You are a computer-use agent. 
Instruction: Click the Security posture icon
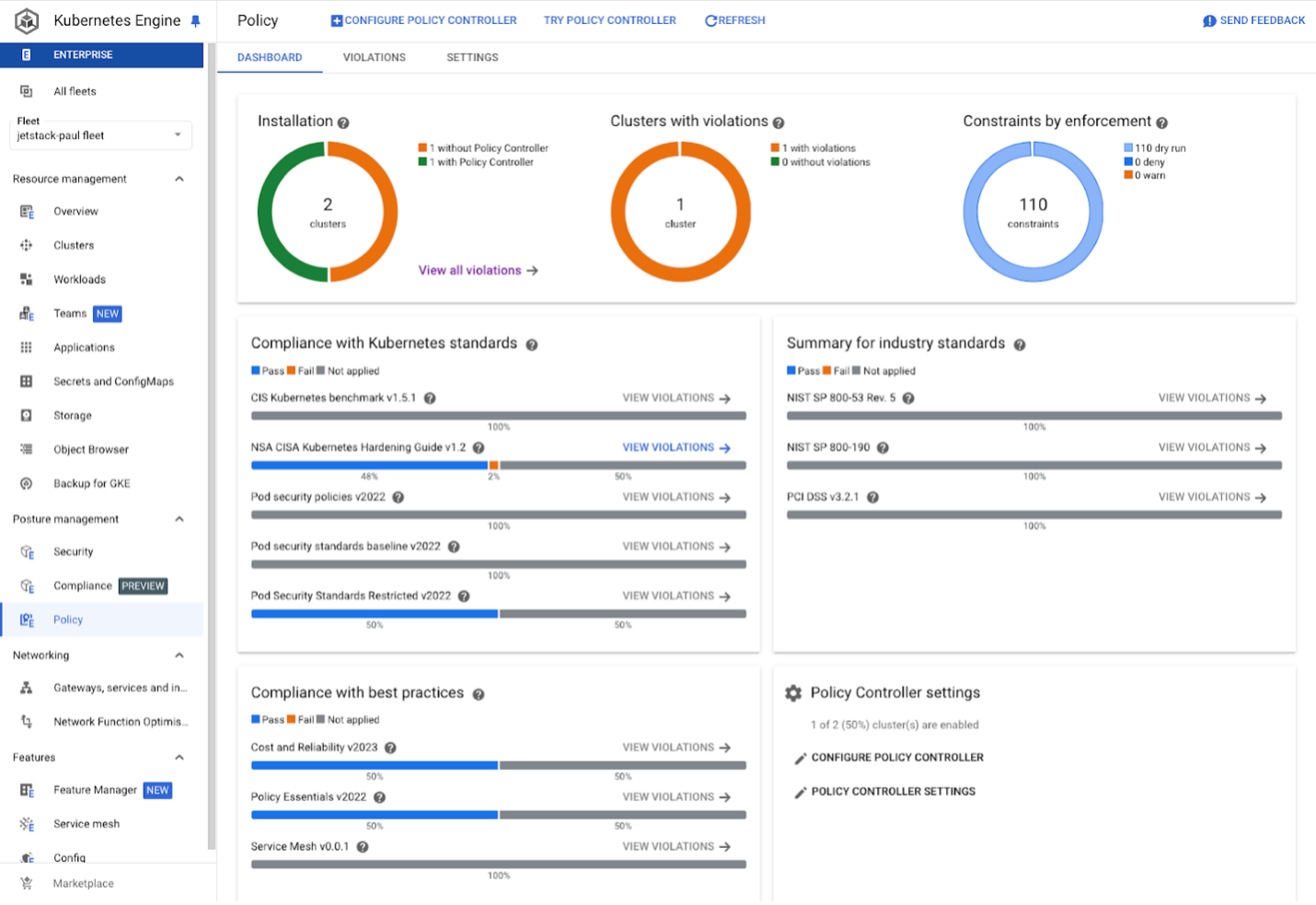pos(27,552)
